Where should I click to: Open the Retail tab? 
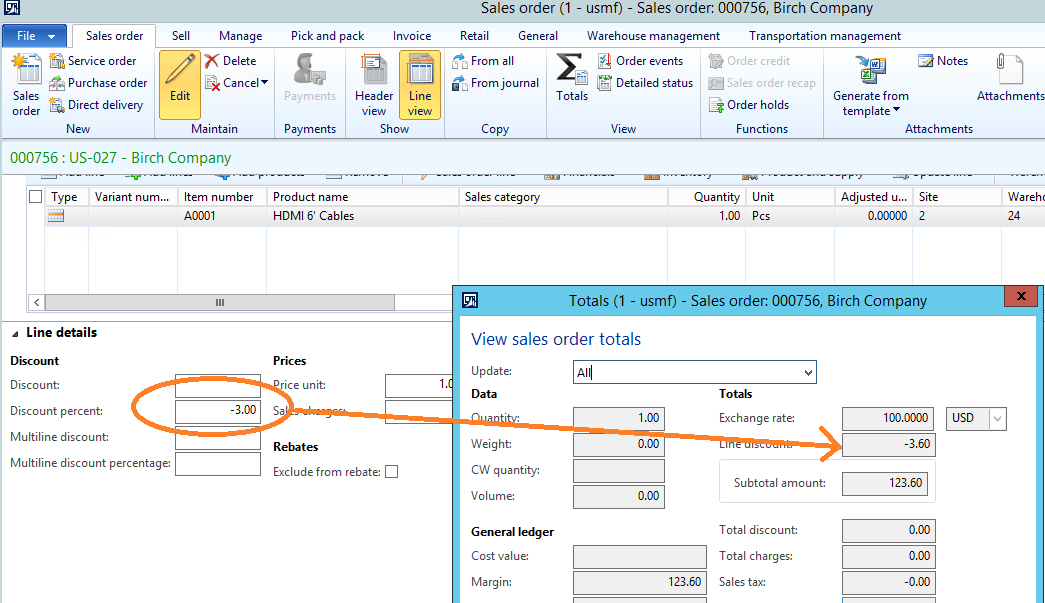pos(475,36)
